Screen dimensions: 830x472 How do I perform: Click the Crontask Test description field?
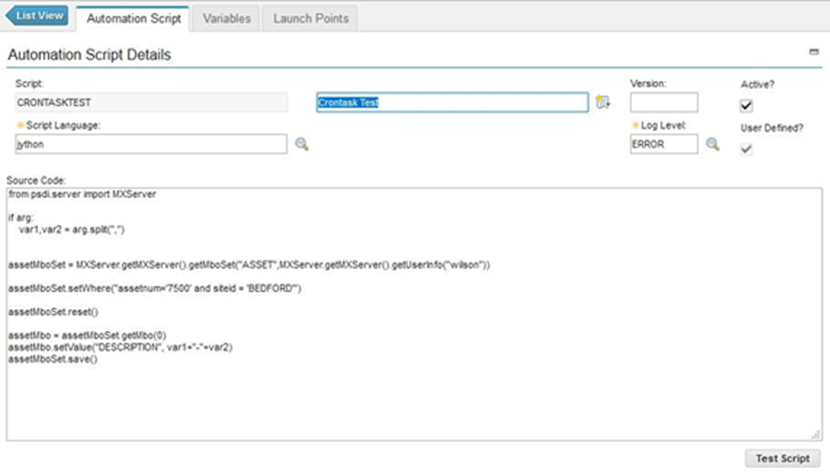pyautogui.click(x=451, y=102)
